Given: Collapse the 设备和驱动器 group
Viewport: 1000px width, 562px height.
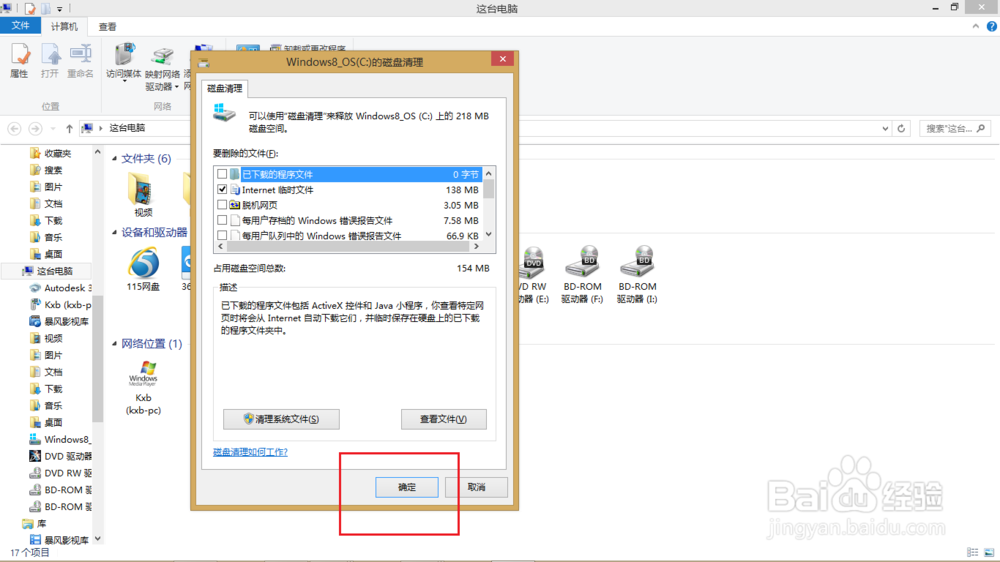Looking at the screenshot, I should pyautogui.click(x=115, y=232).
